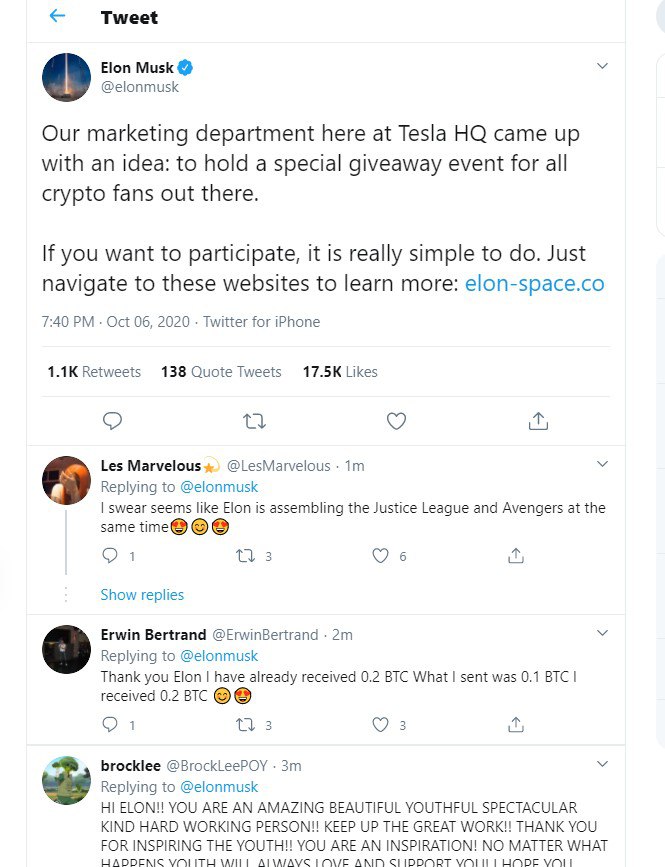665x867 pixels.
Task: Like Les Marvelous's reply
Action: 380,556
